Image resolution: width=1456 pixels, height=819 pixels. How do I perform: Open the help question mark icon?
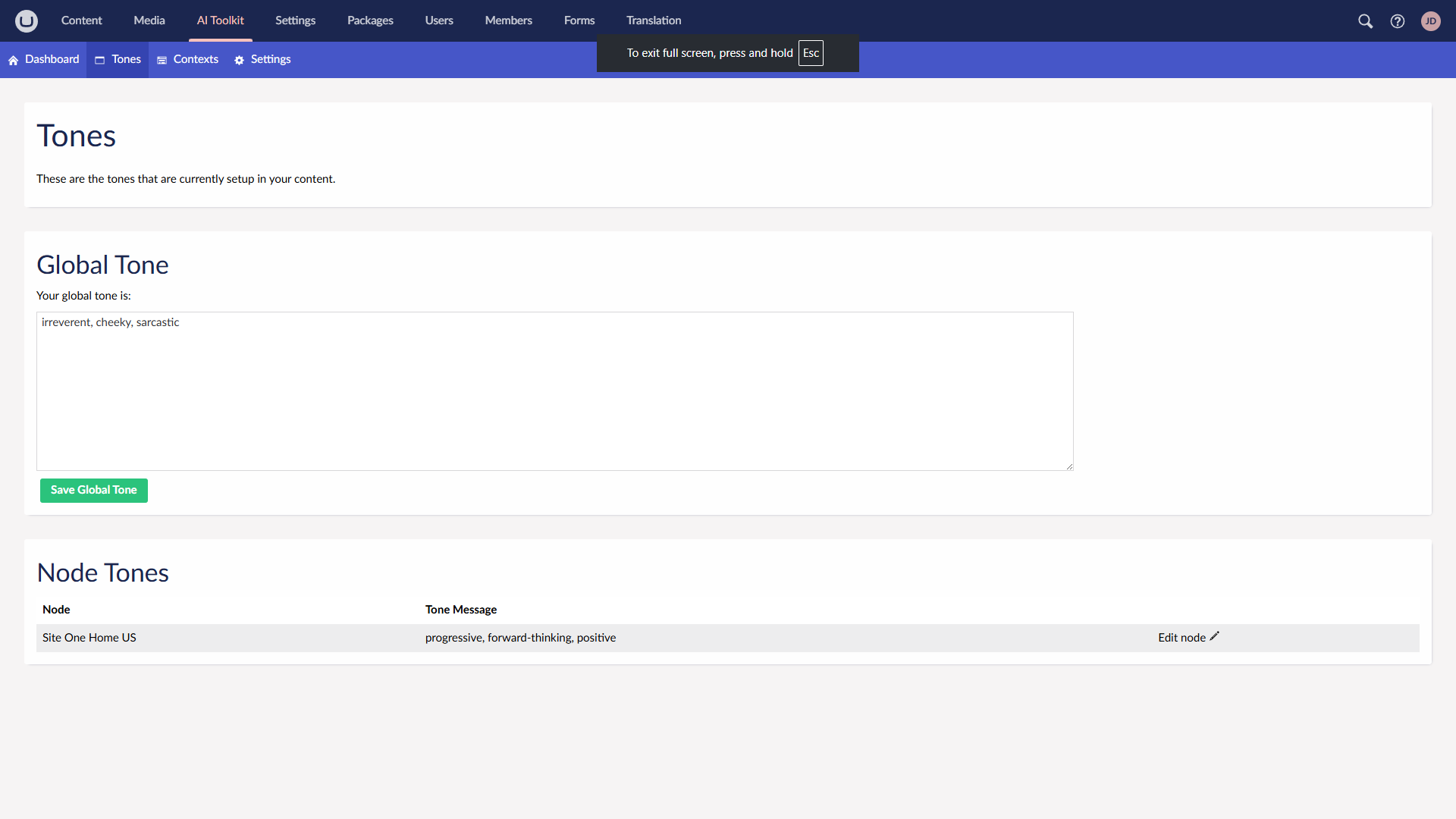tap(1397, 21)
